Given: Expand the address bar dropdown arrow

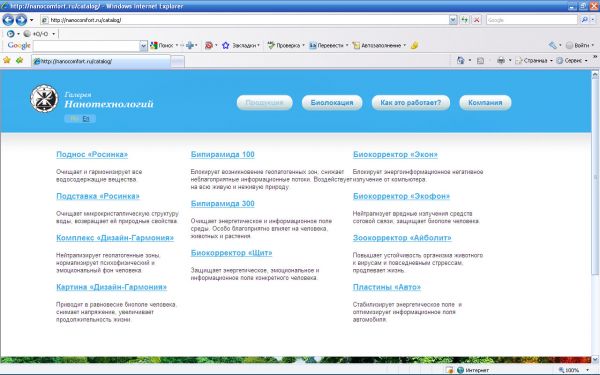Looking at the screenshot, I should [453, 20].
